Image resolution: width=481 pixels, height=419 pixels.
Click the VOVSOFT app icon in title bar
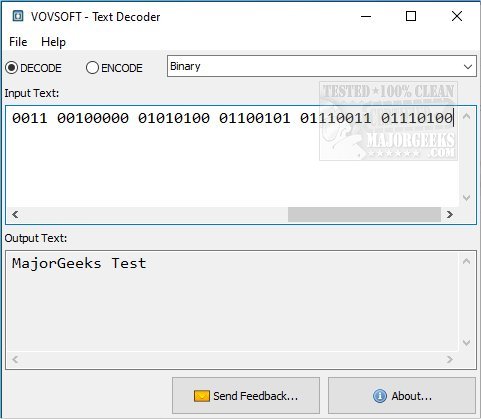[x=18, y=16]
